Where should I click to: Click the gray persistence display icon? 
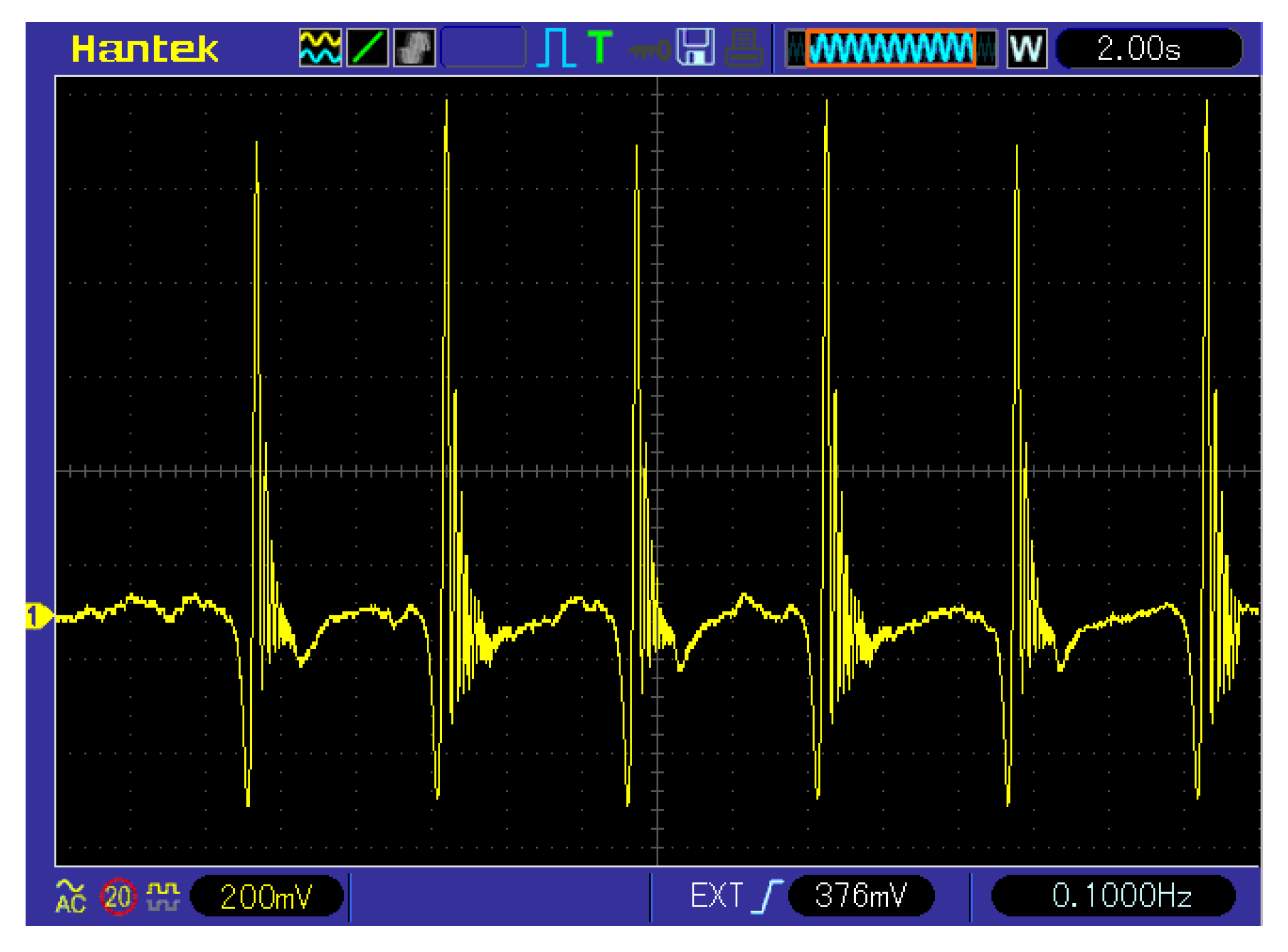(415, 48)
